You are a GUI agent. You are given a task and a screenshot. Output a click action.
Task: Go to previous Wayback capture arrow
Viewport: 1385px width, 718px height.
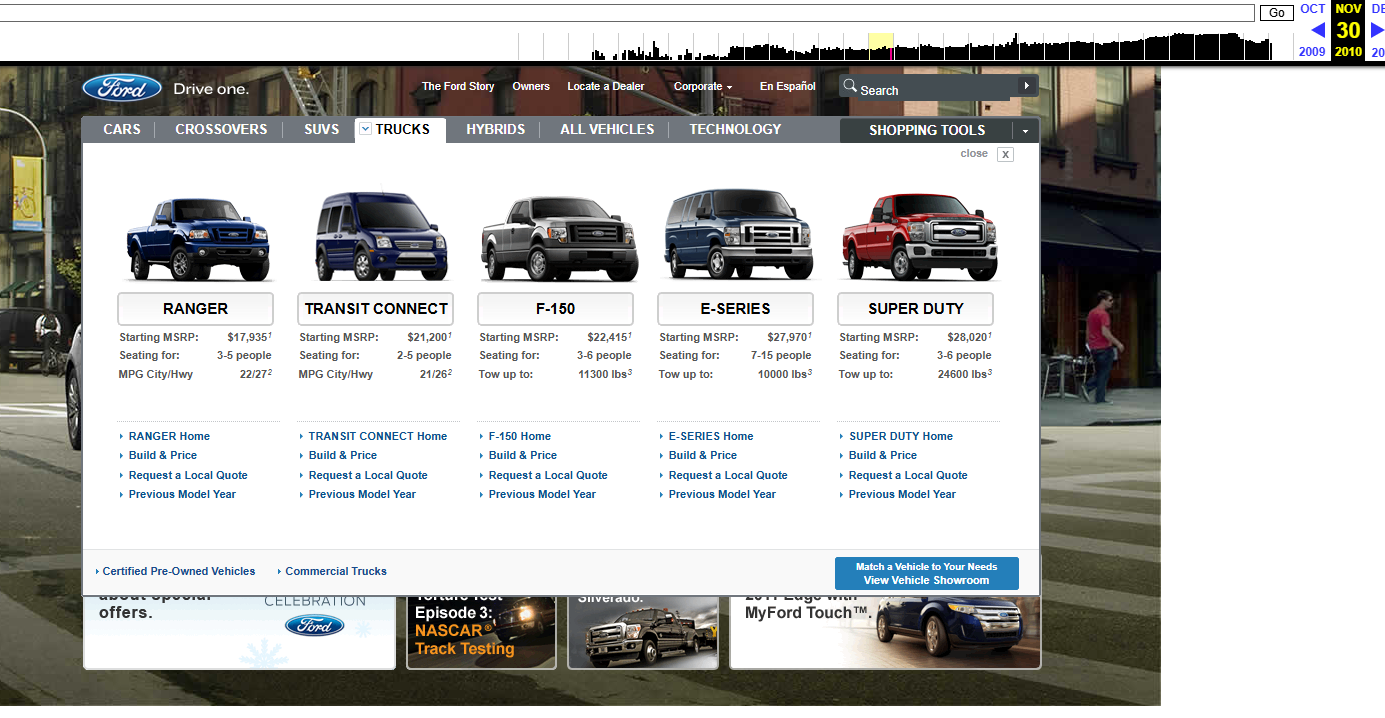1318,30
